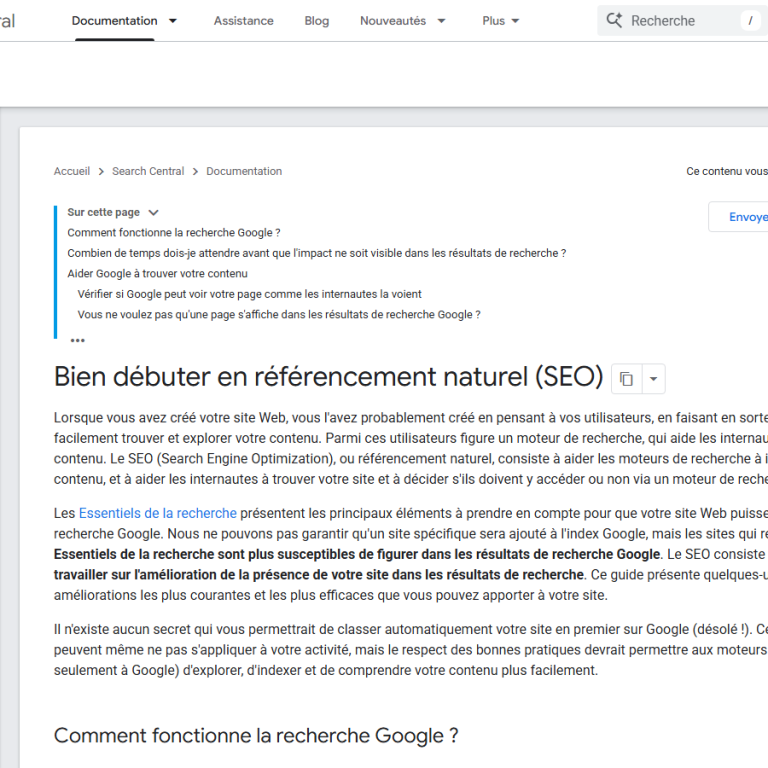
Task: Expand the Documentation dropdown arrow
Action: coord(173,21)
